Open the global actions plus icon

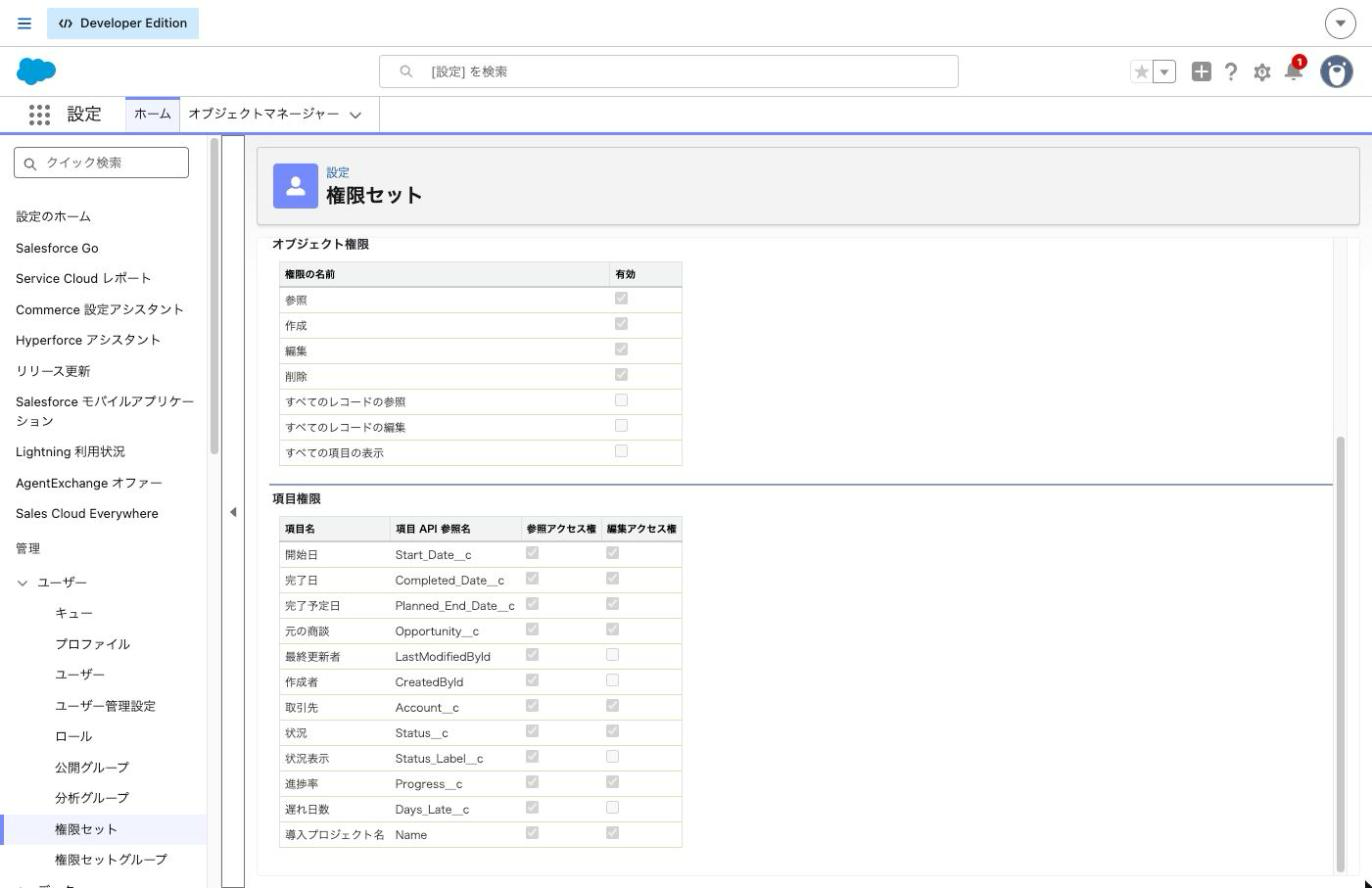click(x=1202, y=72)
